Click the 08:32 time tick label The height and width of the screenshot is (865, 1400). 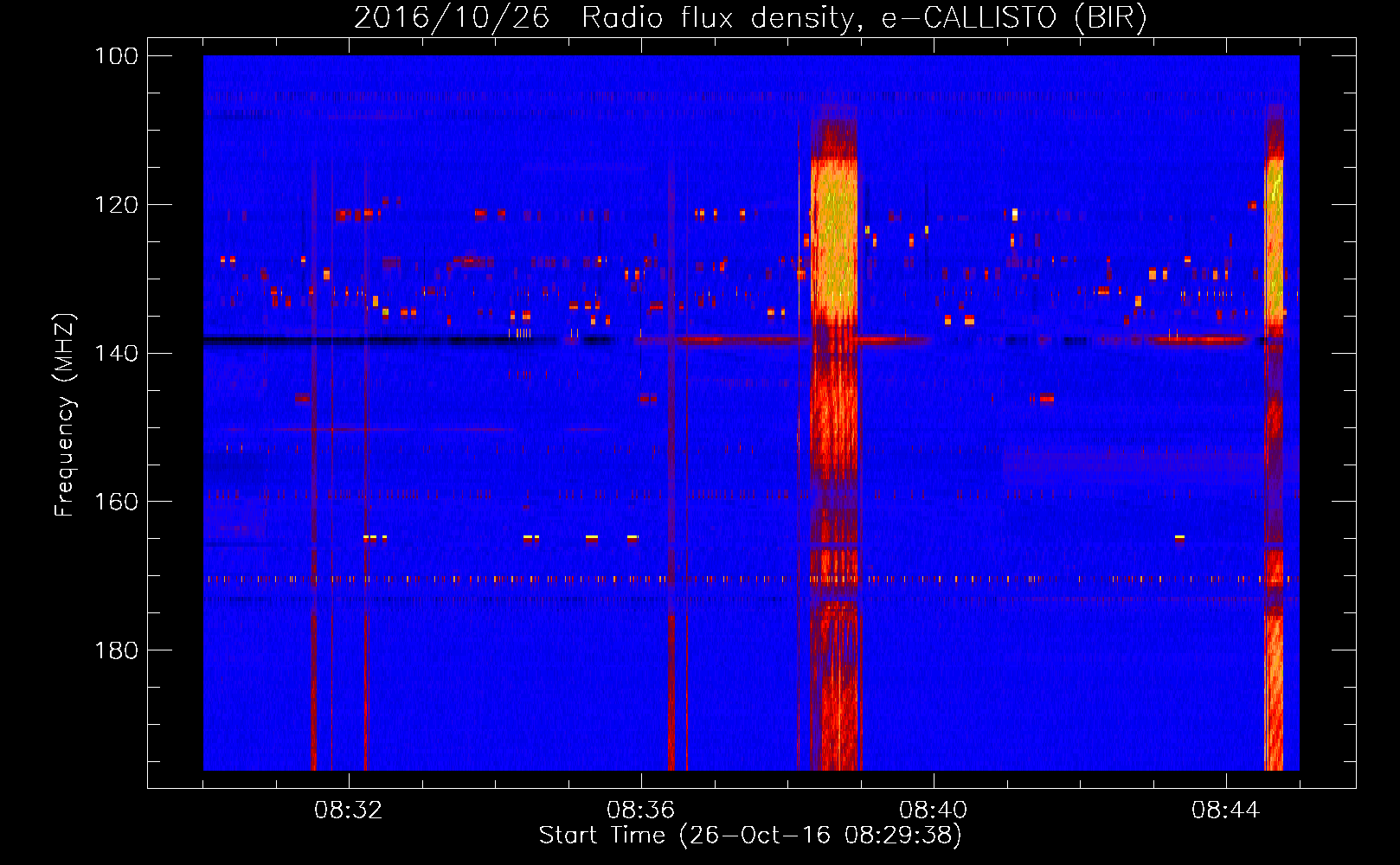349,811
